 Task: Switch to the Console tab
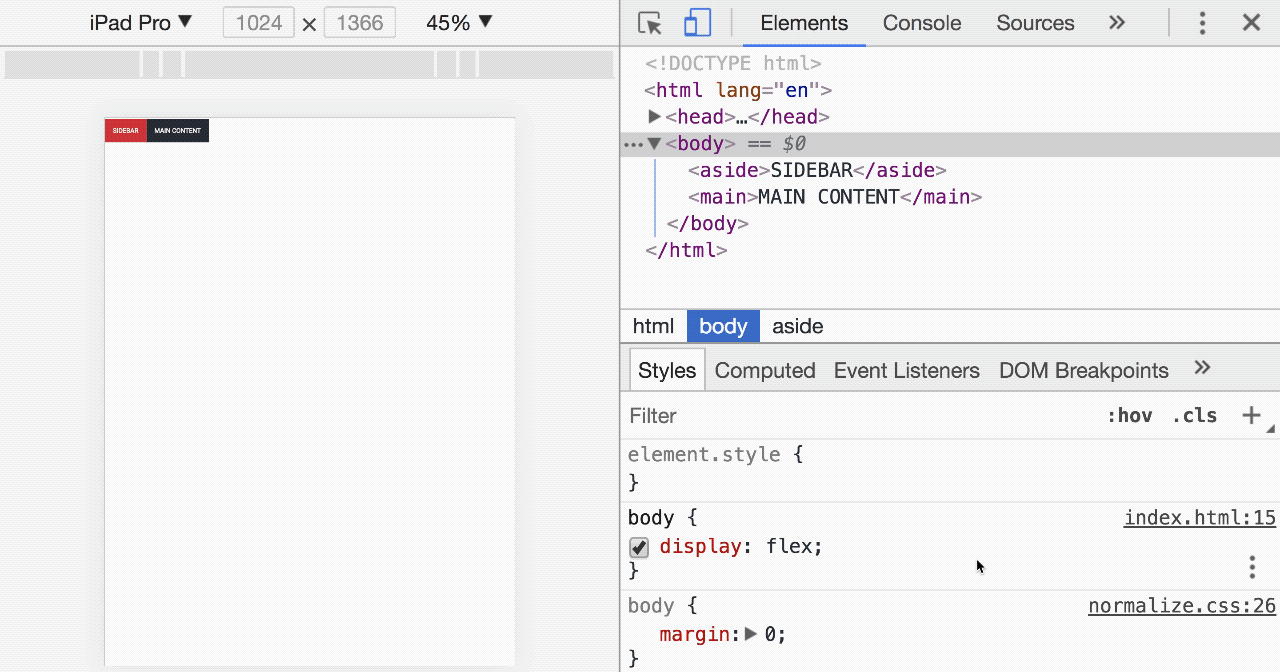coord(921,22)
